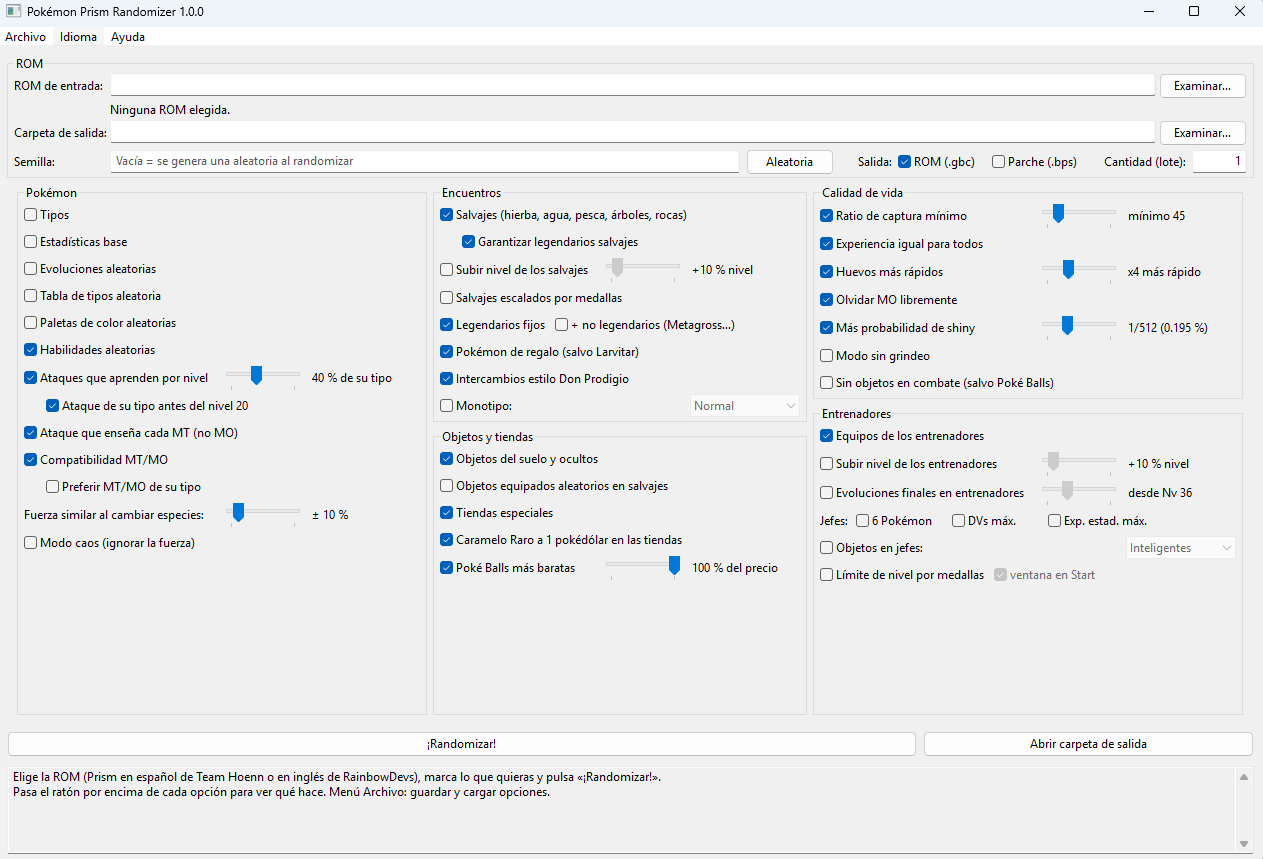Click the app icon in title bar

tap(13, 12)
